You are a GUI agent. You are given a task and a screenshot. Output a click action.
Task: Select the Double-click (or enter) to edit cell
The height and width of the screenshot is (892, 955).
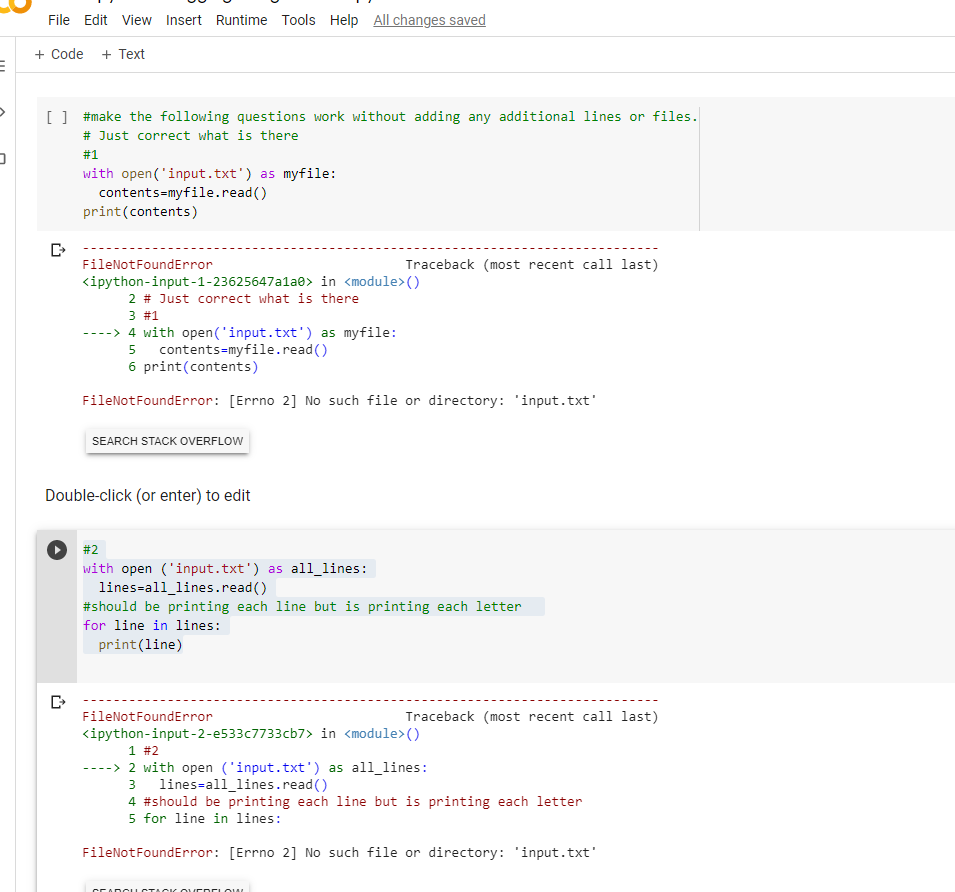click(147, 495)
